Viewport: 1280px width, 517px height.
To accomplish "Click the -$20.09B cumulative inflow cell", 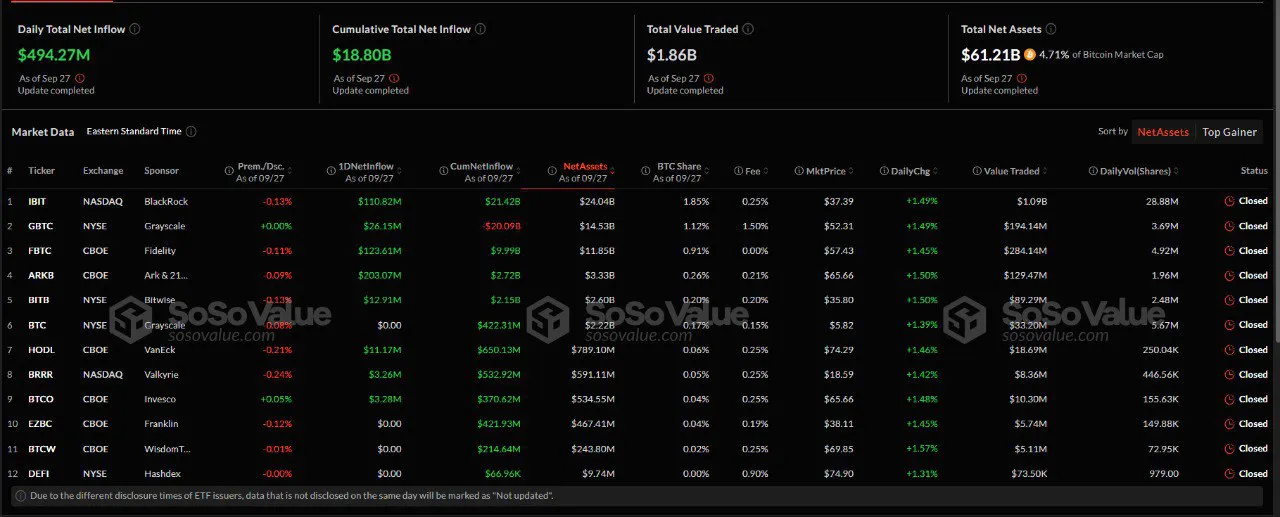I will [x=500, y=226].
